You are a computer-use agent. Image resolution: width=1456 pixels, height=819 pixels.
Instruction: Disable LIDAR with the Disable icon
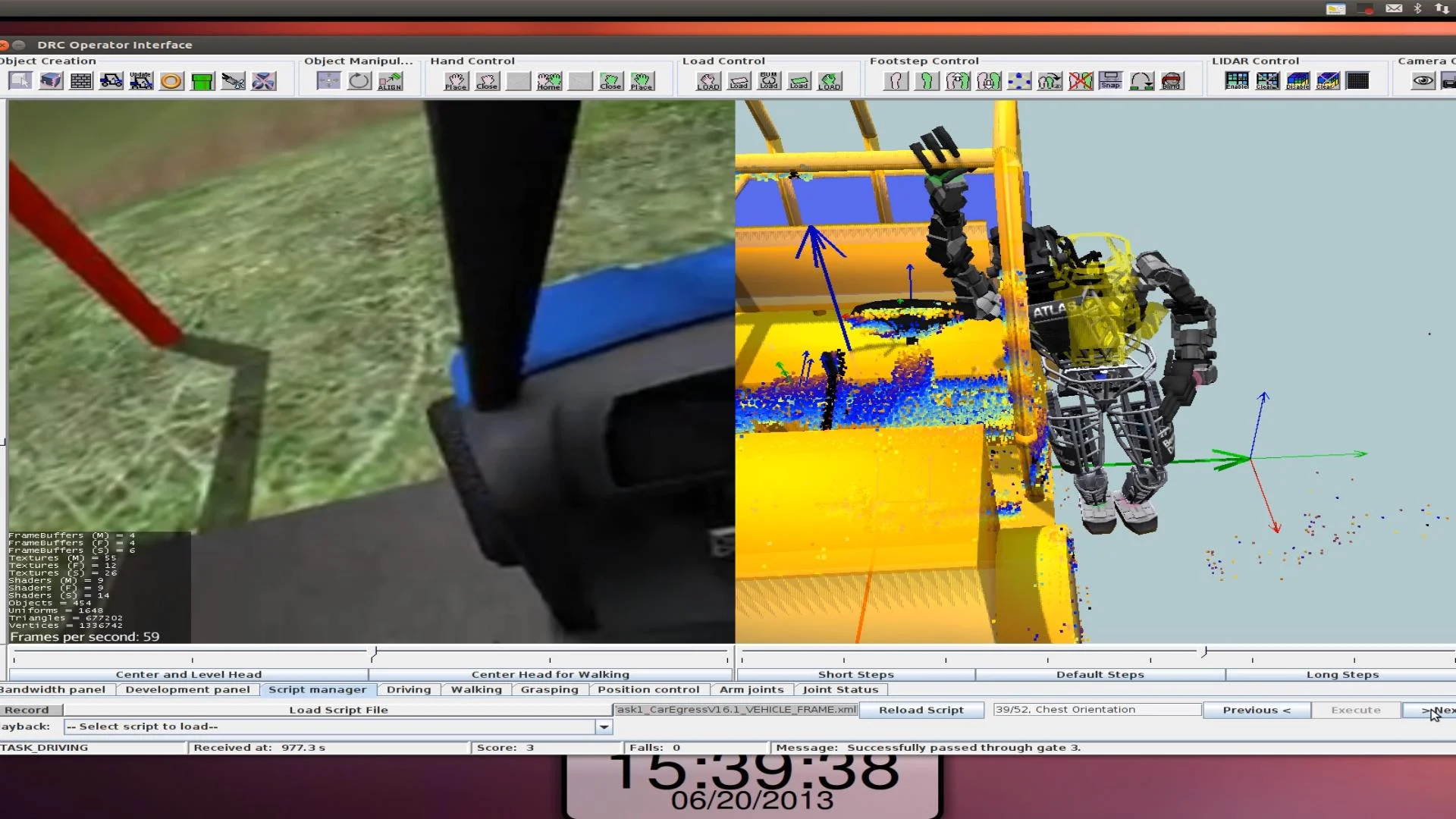pos(1298,80)
